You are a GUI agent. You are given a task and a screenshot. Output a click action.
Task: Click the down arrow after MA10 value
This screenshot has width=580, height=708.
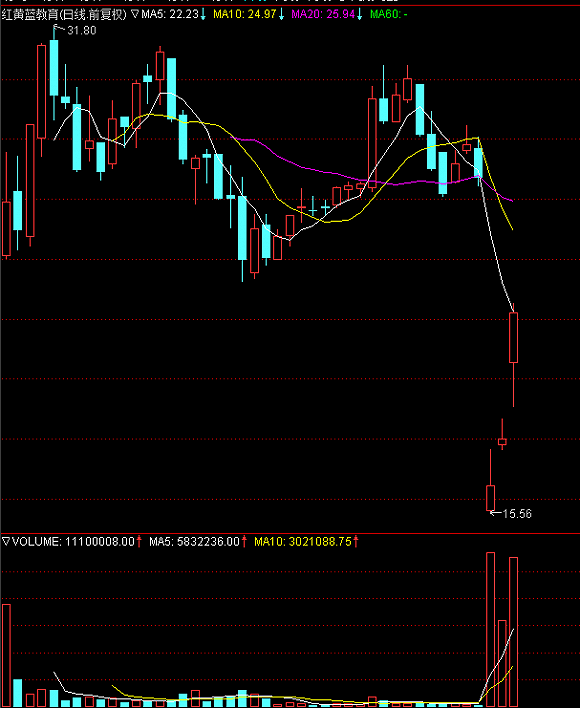point(281,14)
